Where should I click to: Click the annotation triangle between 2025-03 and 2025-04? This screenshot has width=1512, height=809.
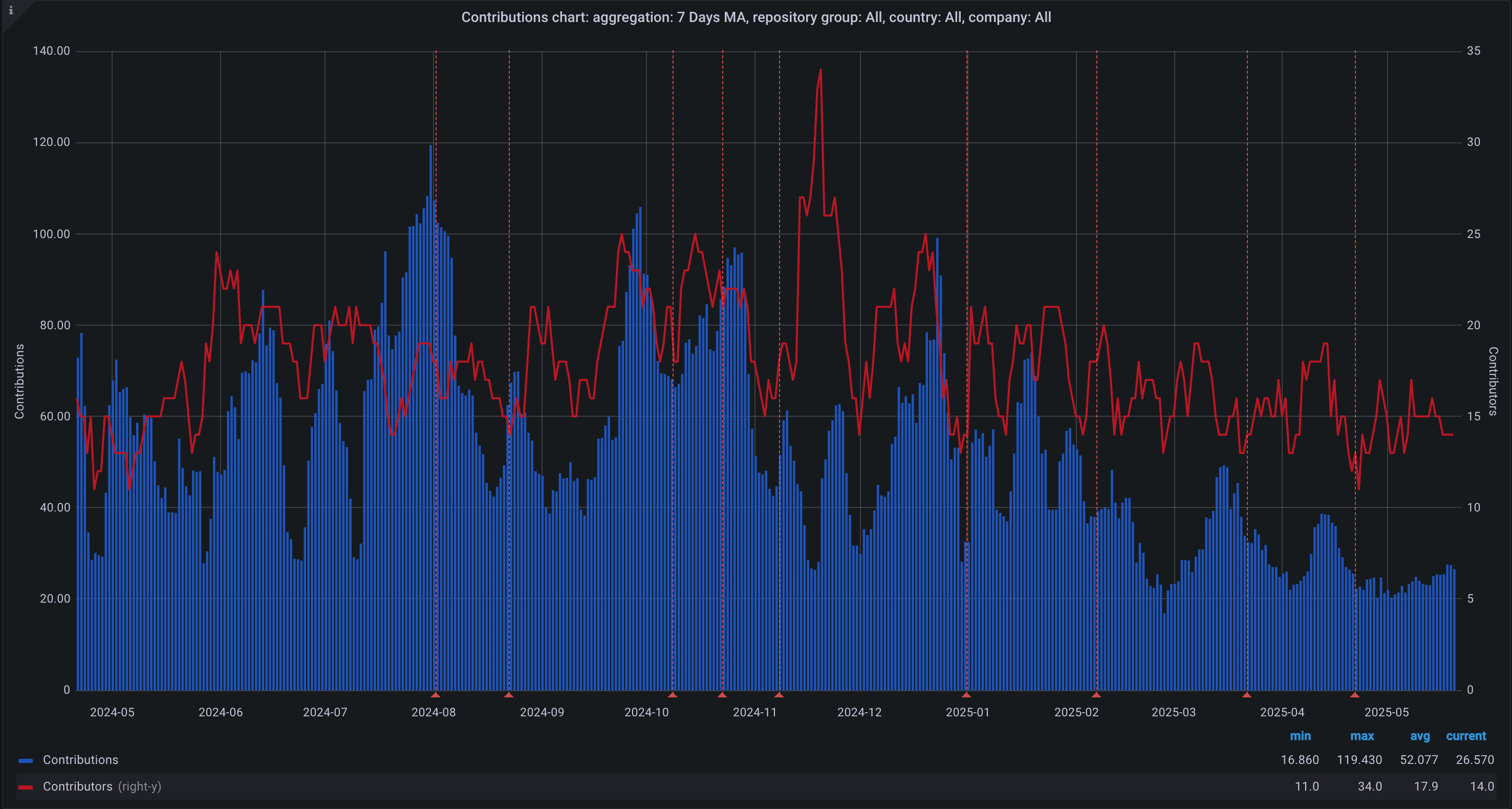[1247, 694]
